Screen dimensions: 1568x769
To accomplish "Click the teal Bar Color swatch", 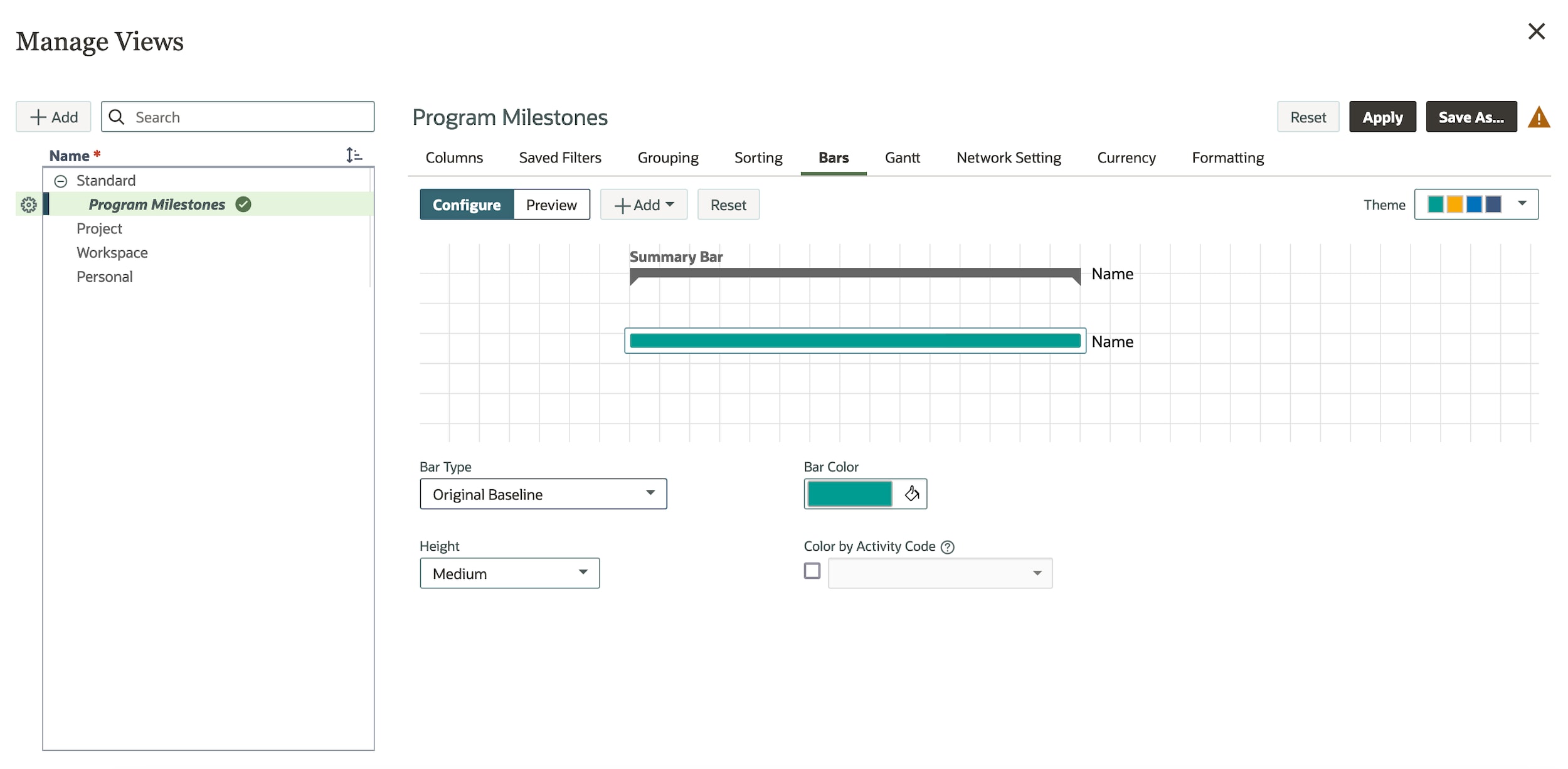I will (x=849, y=494).
